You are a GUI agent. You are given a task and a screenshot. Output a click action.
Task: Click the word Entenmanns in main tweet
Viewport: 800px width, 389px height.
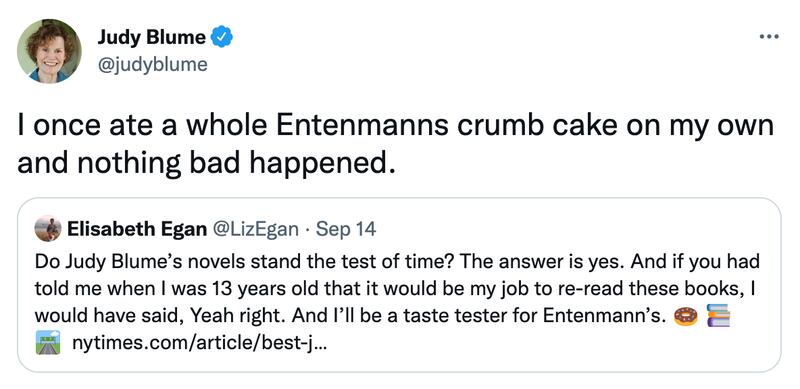(372, 126)
